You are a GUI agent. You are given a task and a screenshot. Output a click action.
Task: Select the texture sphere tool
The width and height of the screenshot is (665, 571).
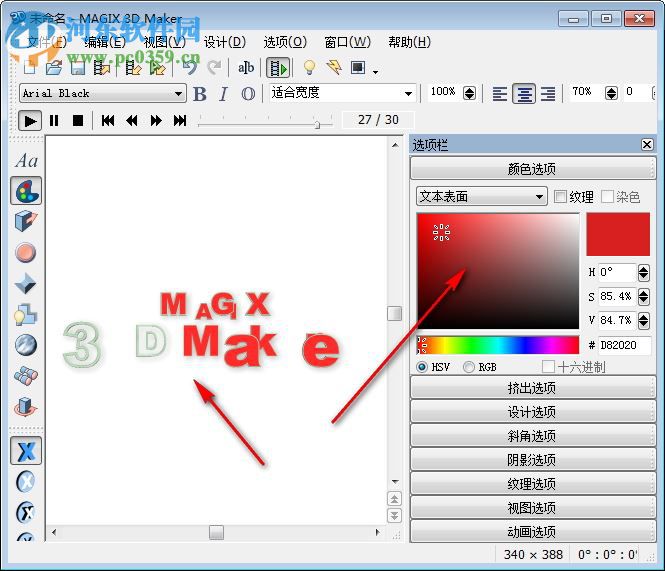26,345
